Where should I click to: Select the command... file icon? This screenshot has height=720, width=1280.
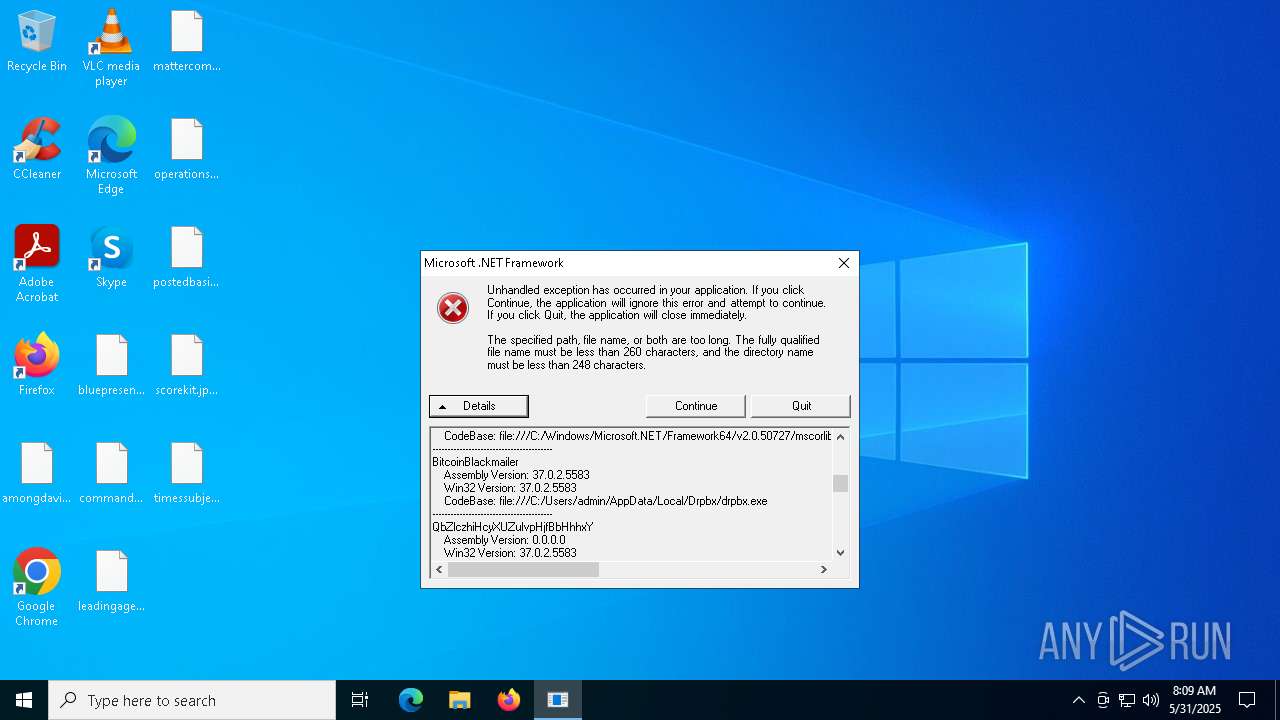tap(111, 474)
